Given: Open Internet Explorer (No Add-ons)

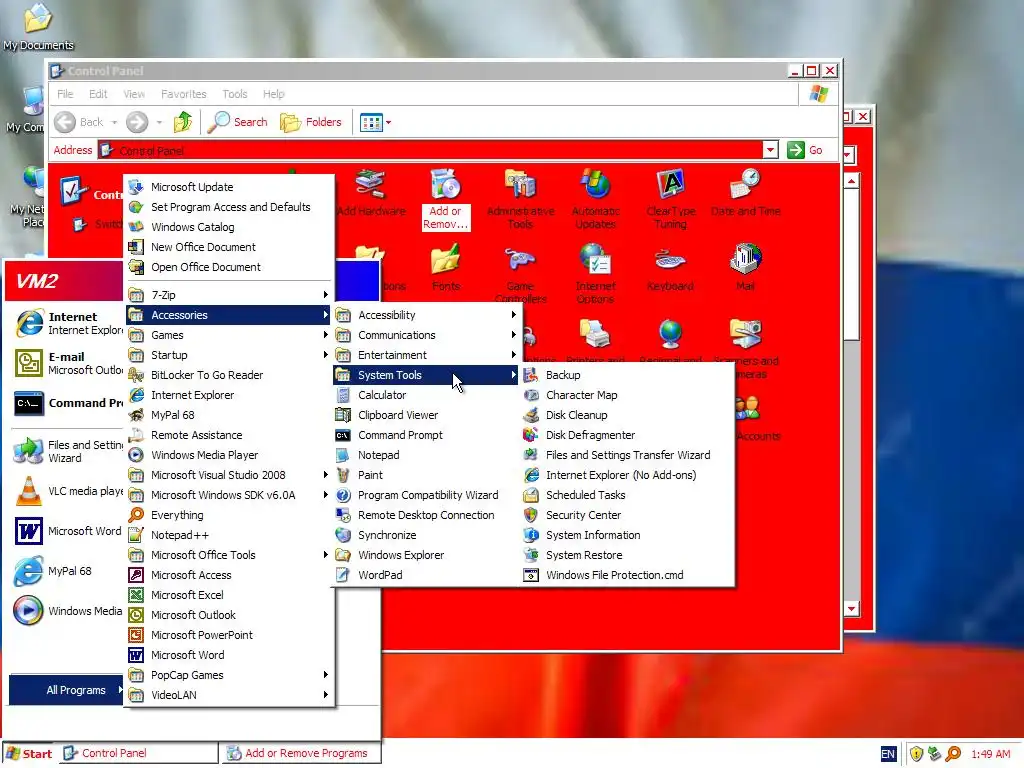Looking at the screenshot, I should pos(627,475).
